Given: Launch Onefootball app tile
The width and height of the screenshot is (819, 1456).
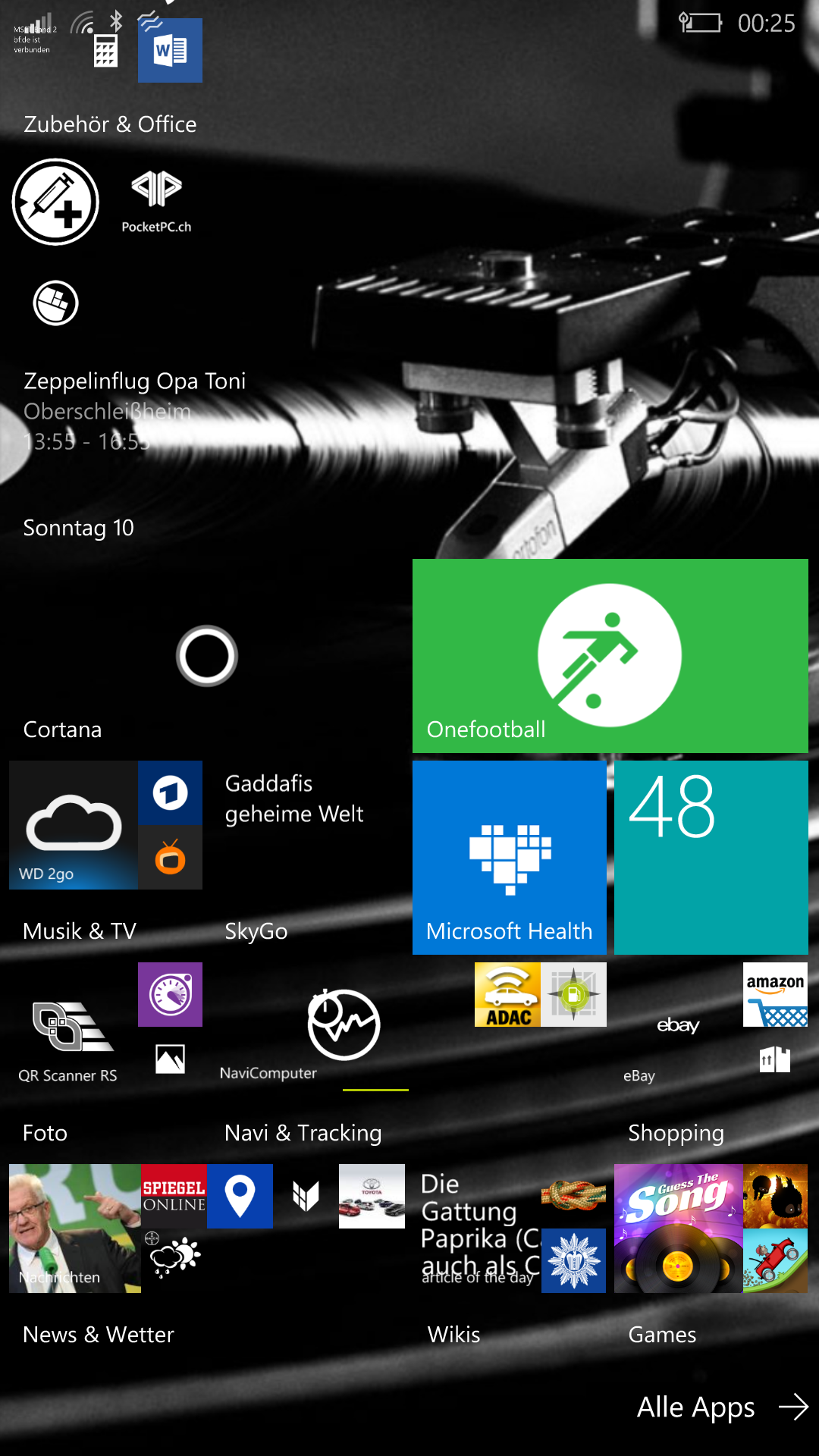Looking at the screenshot, I should click(610, 656).
